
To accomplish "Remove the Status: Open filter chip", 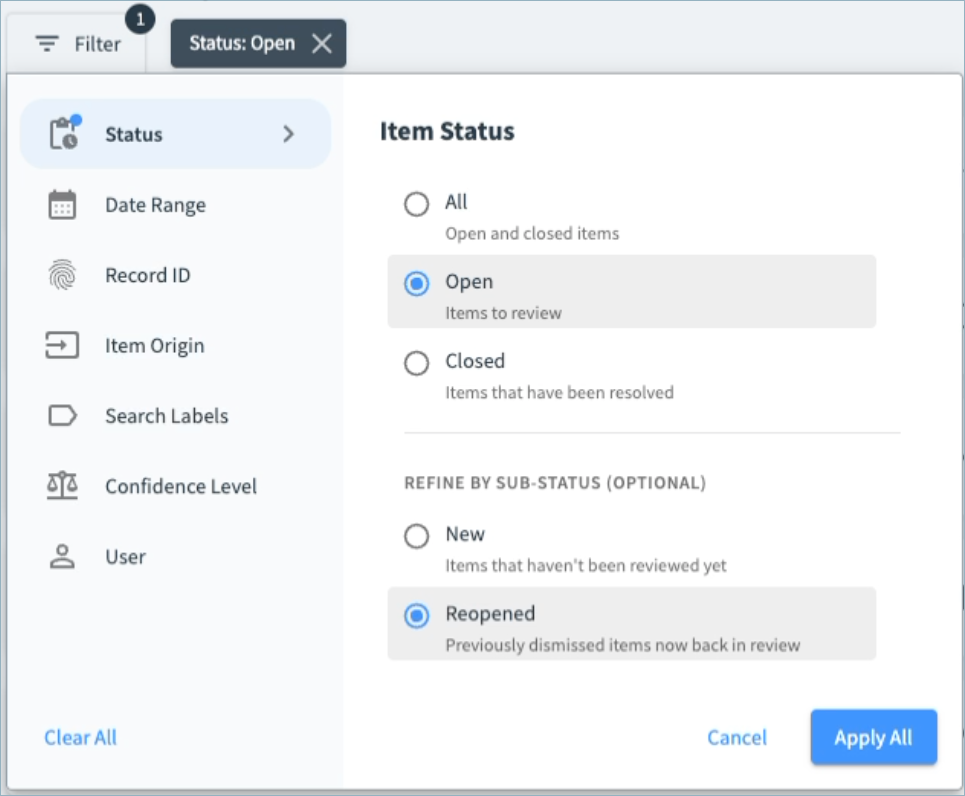I will (322, 43).
